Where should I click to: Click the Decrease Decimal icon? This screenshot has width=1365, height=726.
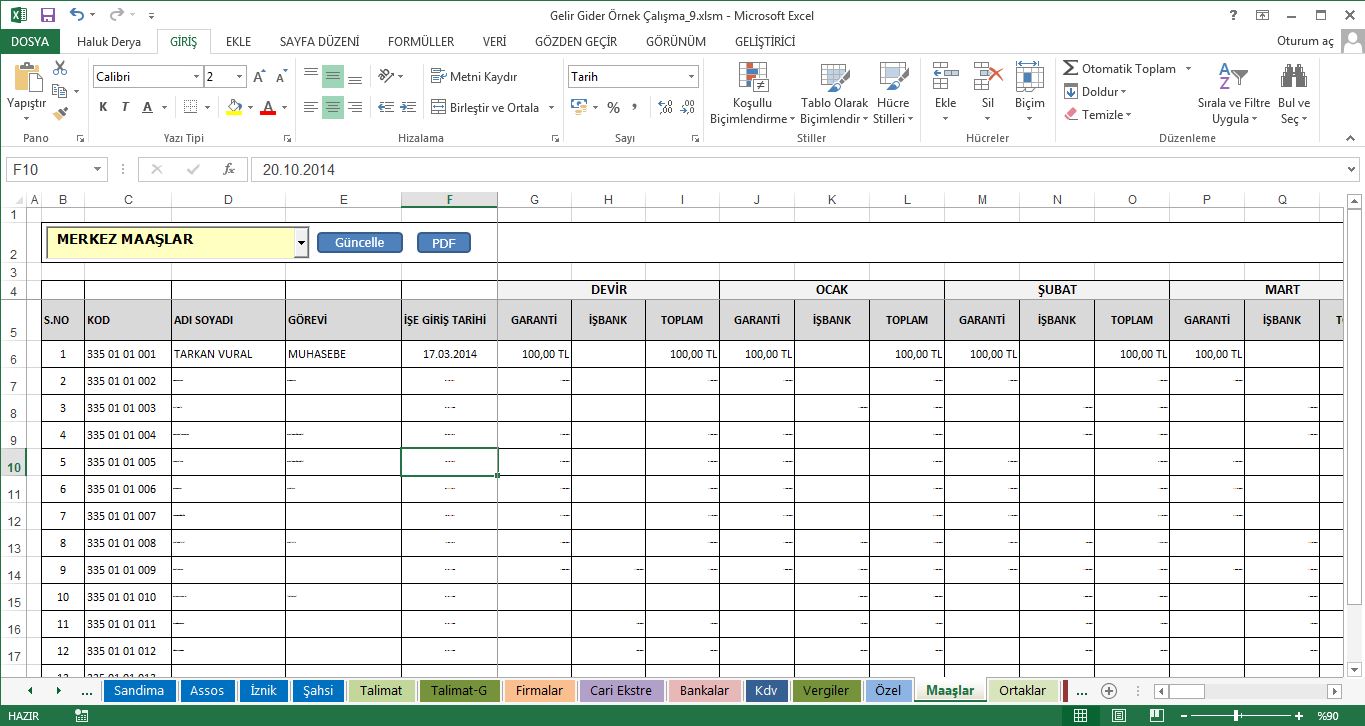pyautogui.click(x=687, y=107)
